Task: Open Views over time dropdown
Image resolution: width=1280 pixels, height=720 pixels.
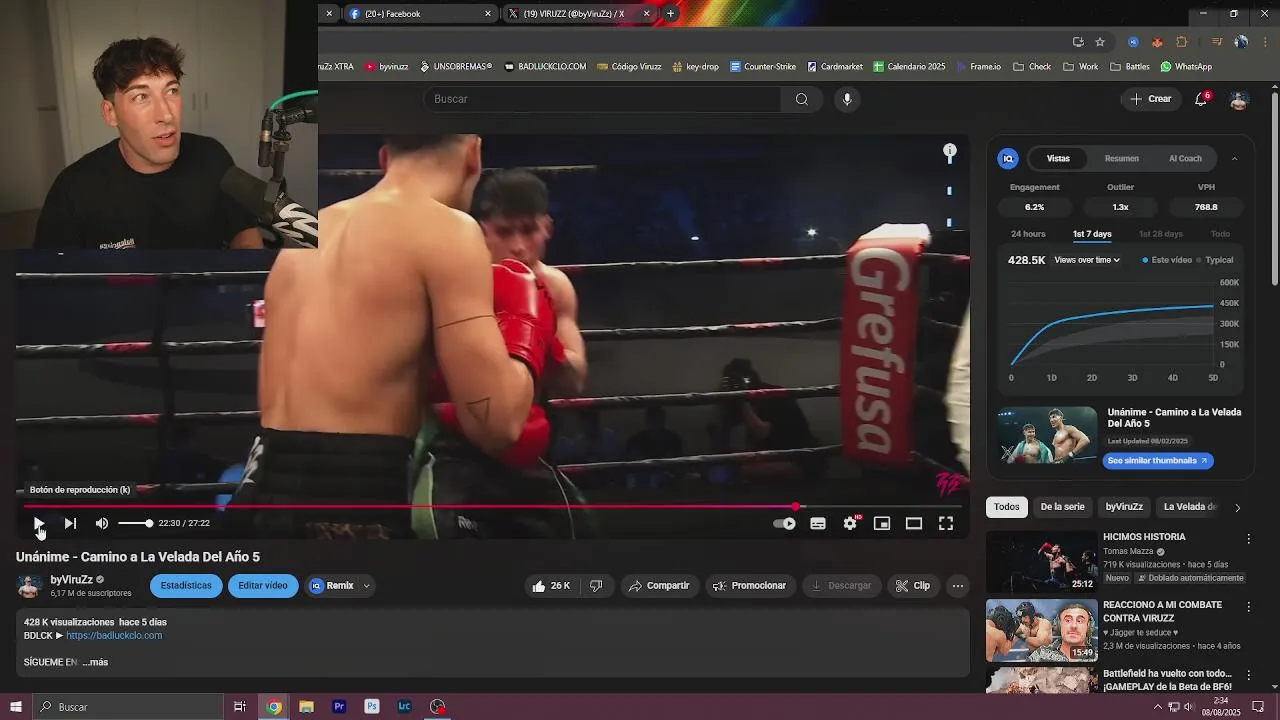Action: click(1087, 260)
